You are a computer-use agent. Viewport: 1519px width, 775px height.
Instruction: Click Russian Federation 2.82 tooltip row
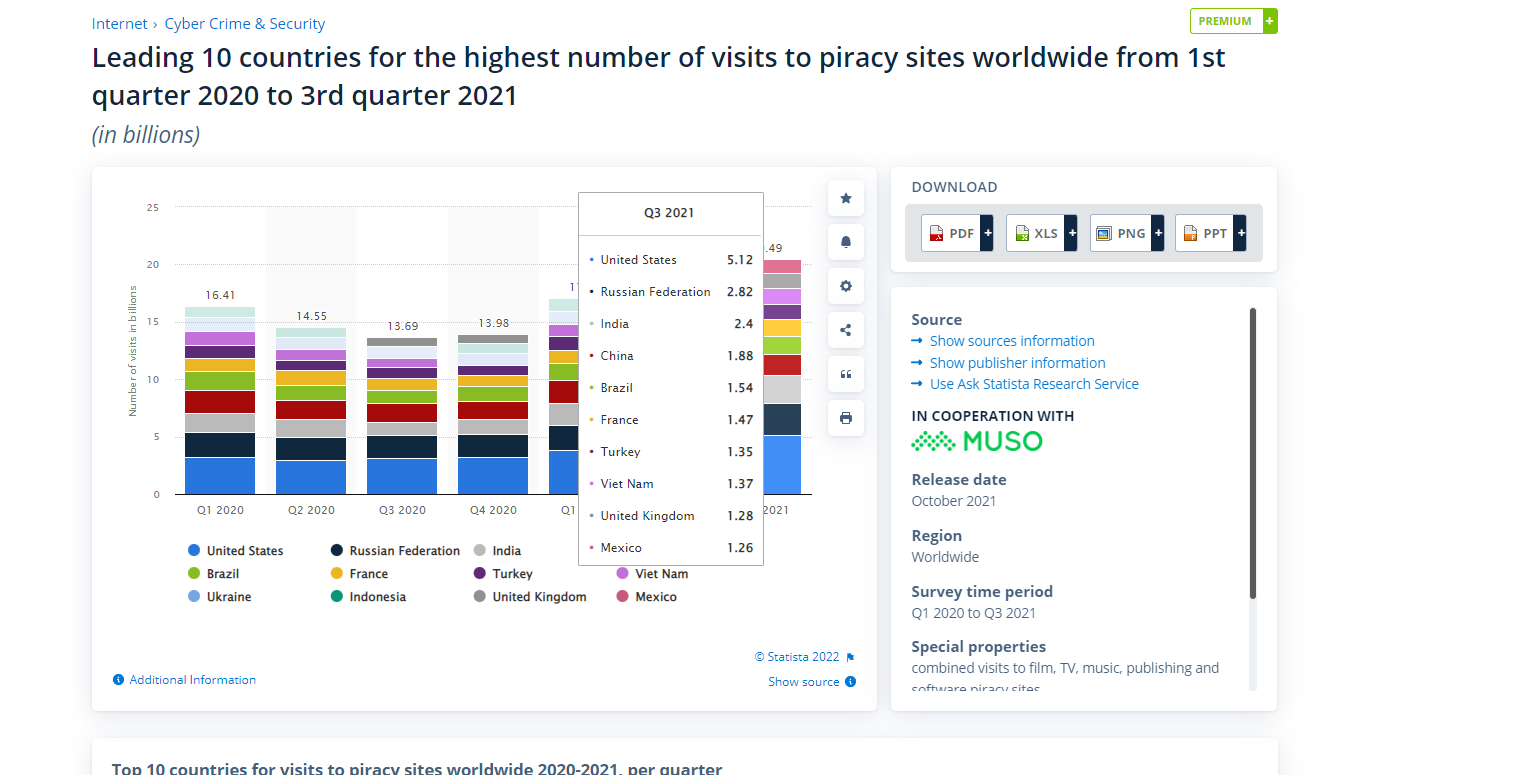tap(671, 292)
